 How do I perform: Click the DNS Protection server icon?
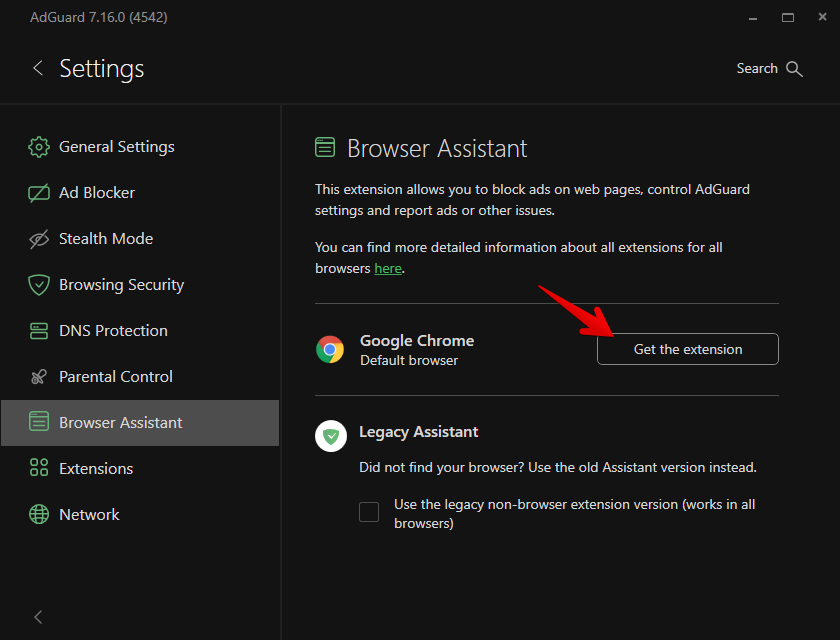39,331
